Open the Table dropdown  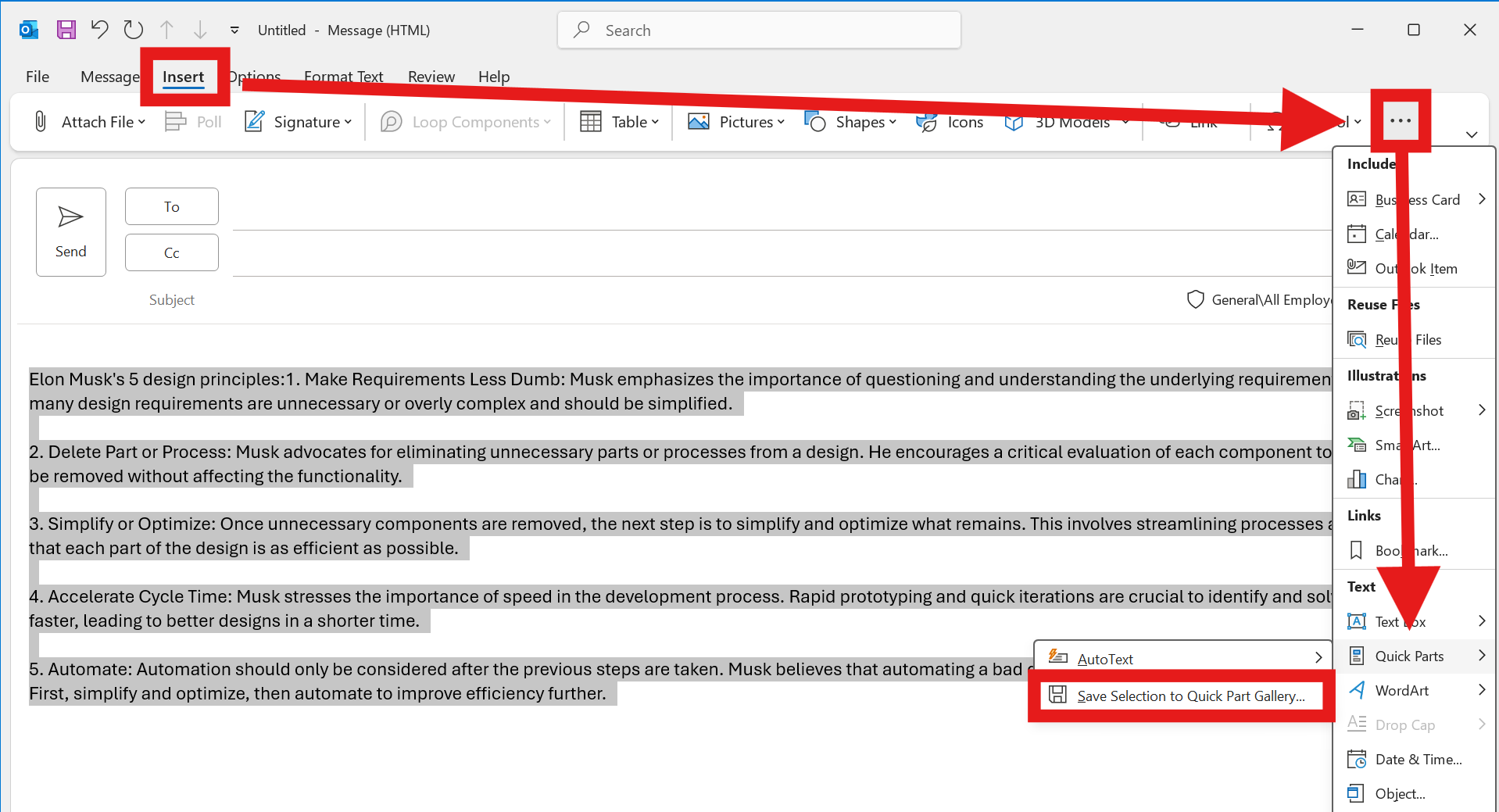621,122
